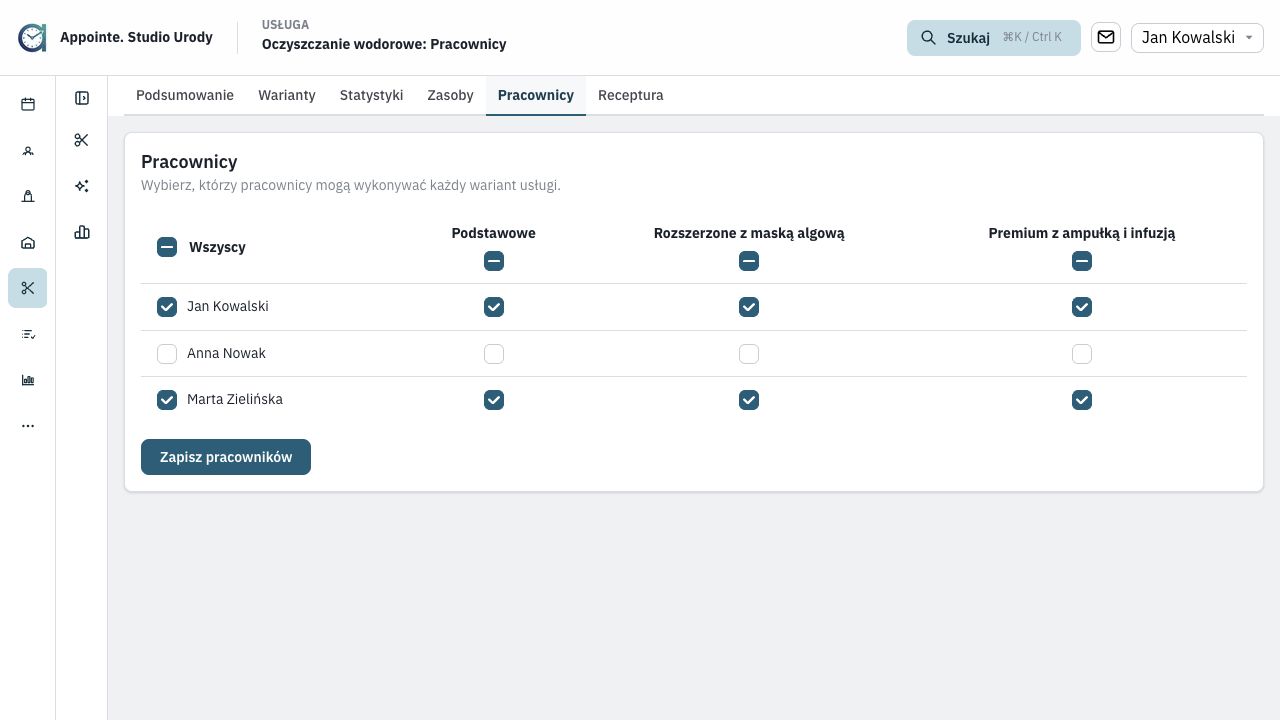Image resolution: width=1280 pixels, height=720 pixels.
Task: Click the Zapisz pracowników button
Action: [x=226, y=457]
